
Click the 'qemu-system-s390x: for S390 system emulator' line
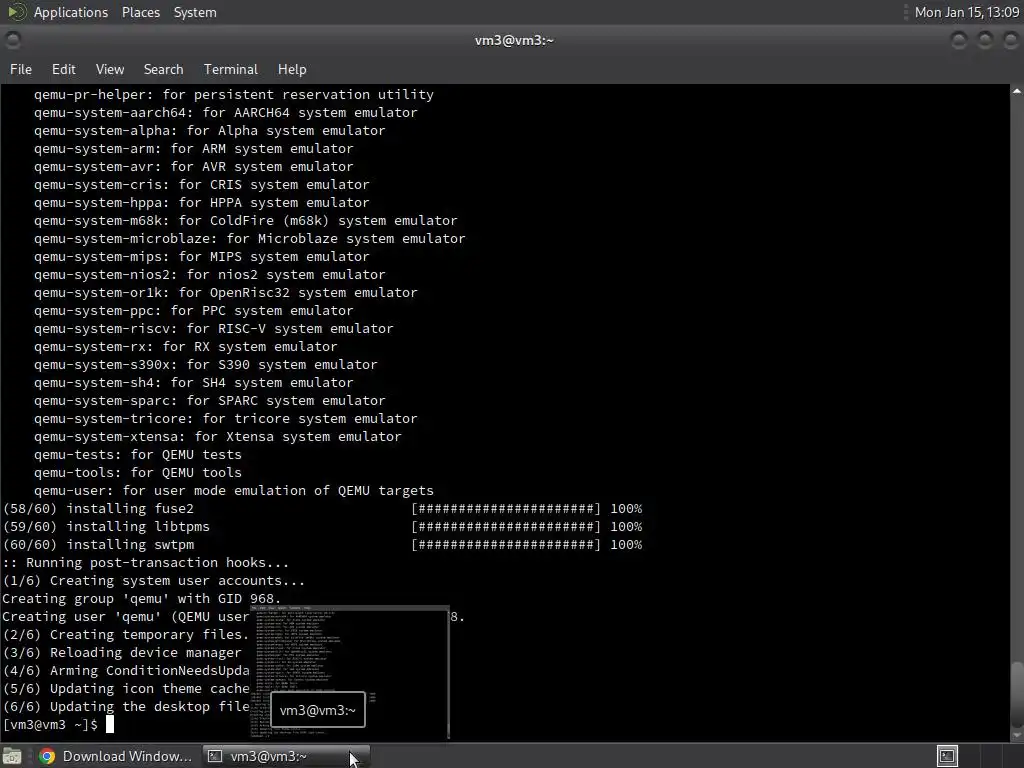click(x=206, y=365)
